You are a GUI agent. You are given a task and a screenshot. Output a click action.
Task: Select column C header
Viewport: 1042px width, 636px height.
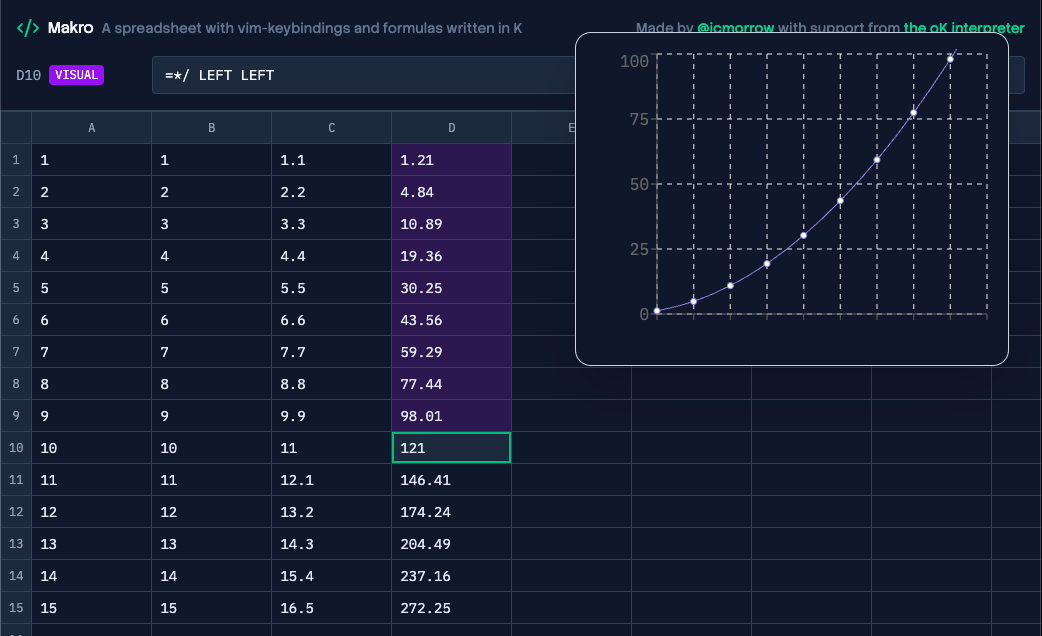(331, 128)
